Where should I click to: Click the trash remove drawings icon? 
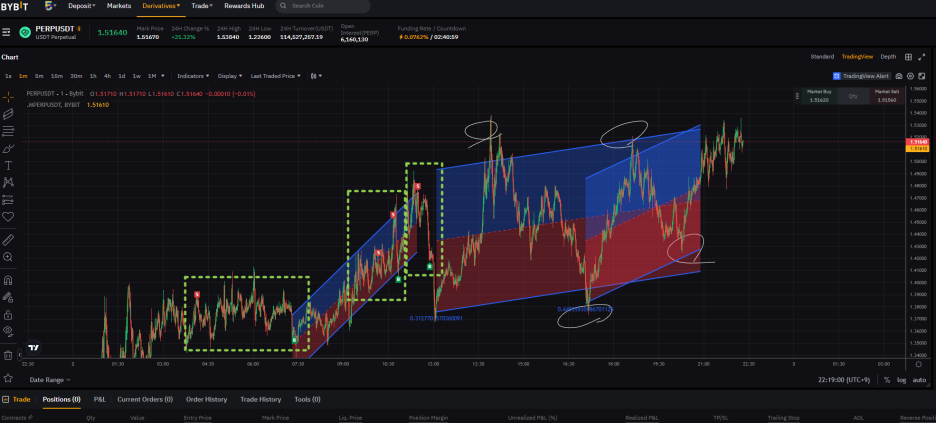click(8, 355)
